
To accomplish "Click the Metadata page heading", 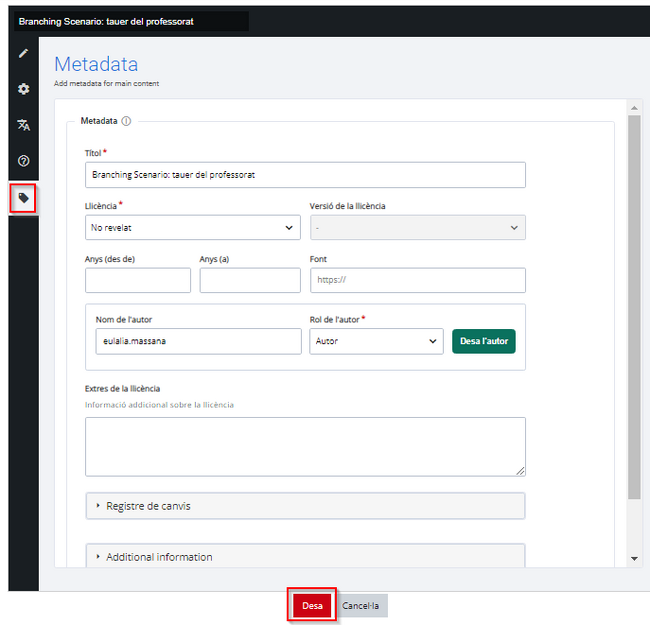I will tap(96, 64).
